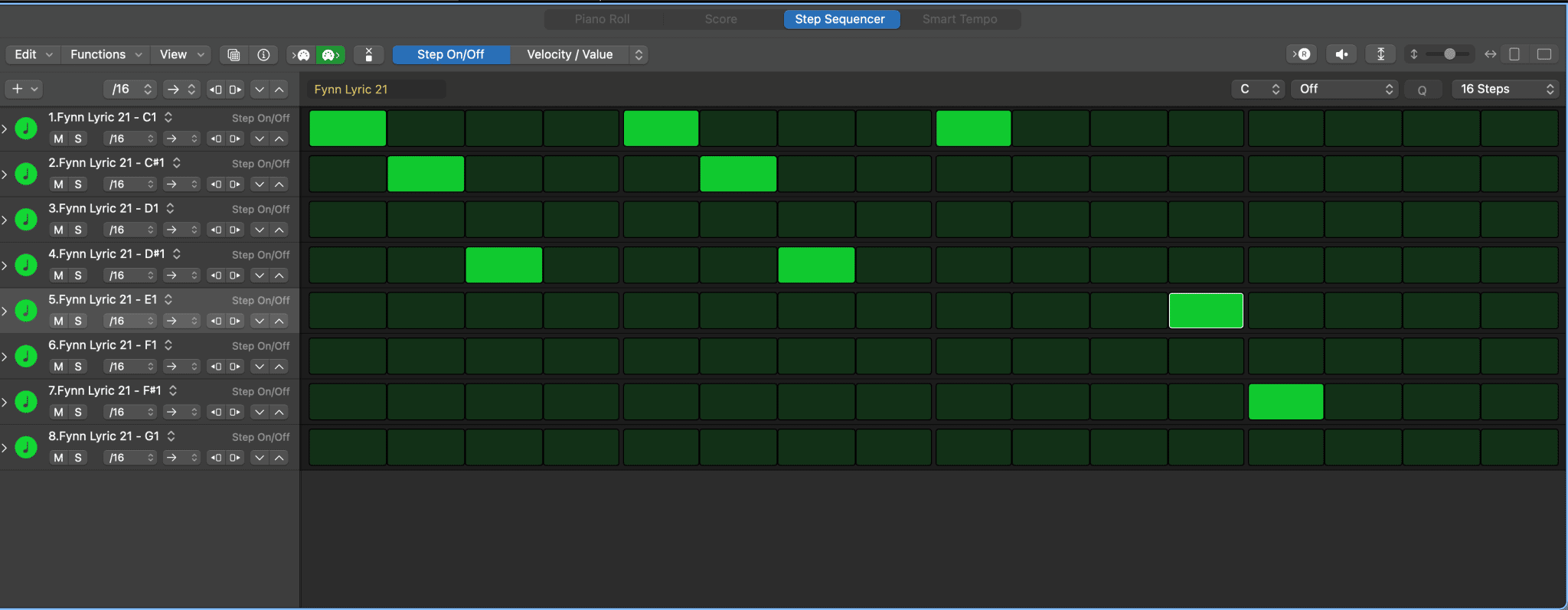Enable the last step in G1 row

(x=1519, y=448)
